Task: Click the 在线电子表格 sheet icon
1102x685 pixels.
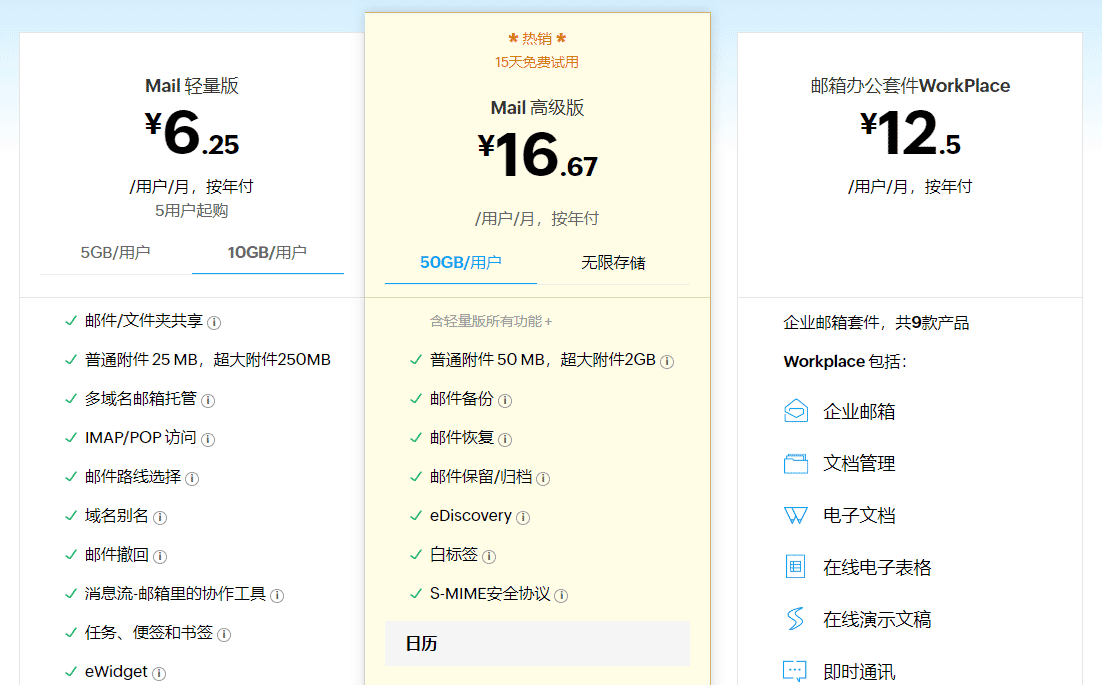Action: (796, 566)
